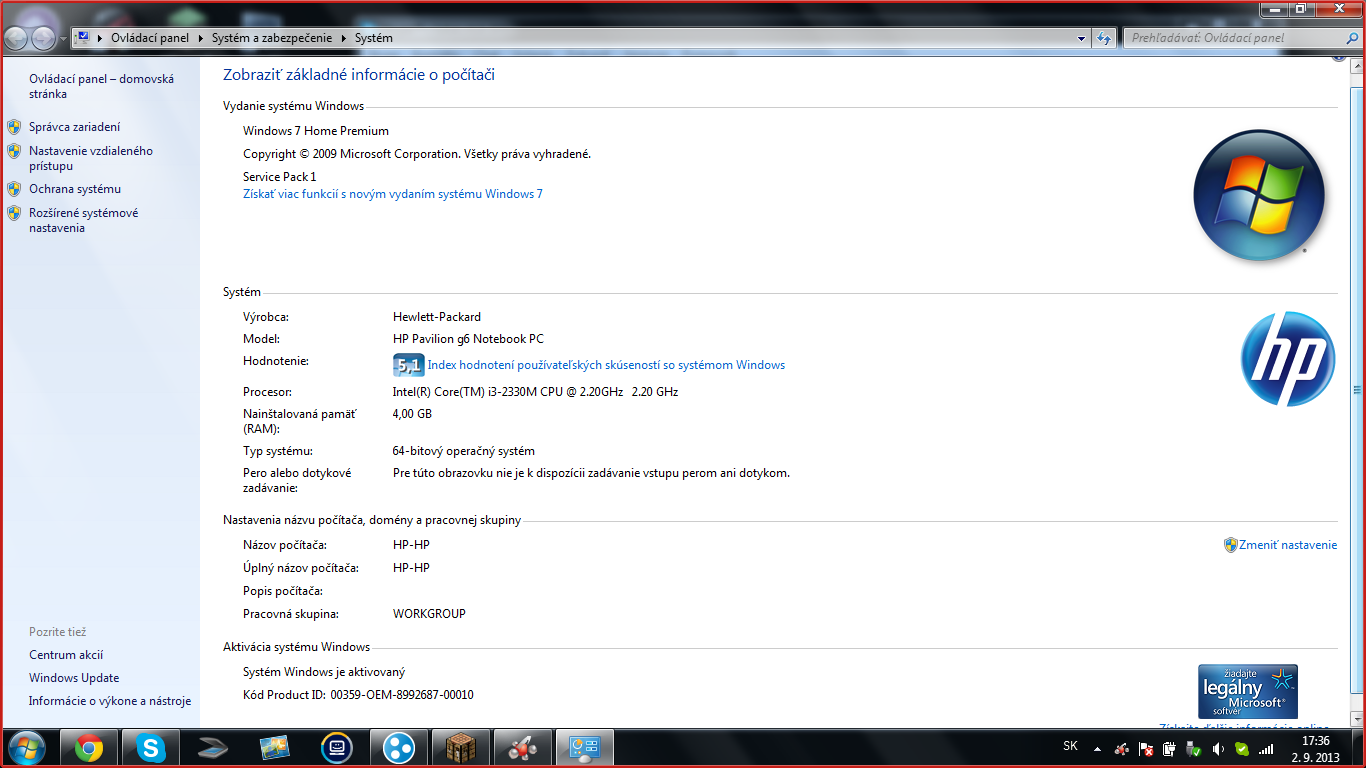Click the SK keyboard language indicator
Screen dimensions: 1366x768
tap(1070, 746)
